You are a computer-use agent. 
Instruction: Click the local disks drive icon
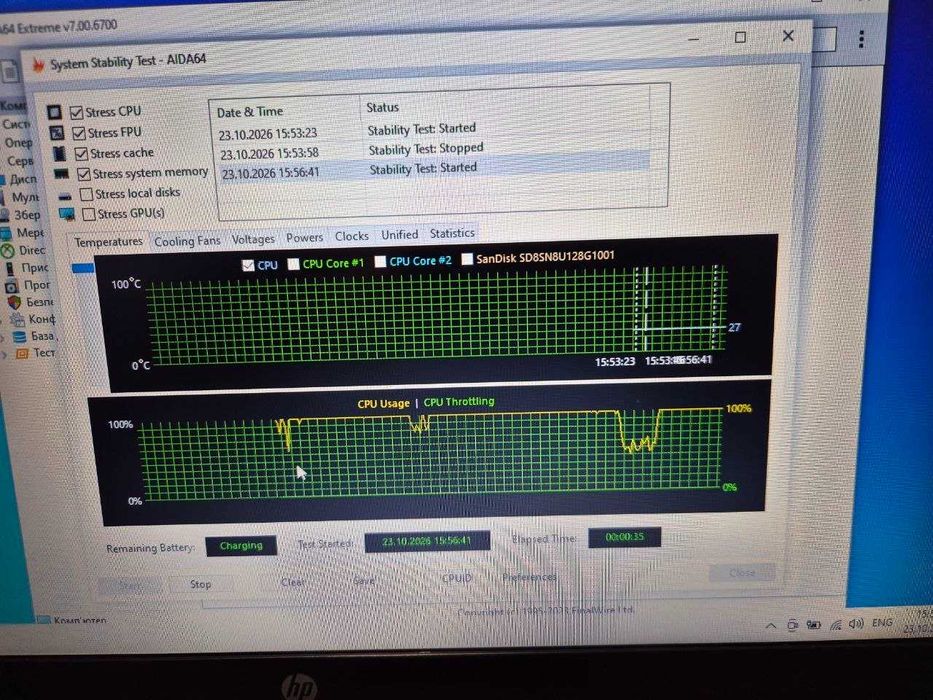click(x=65, y=196)
